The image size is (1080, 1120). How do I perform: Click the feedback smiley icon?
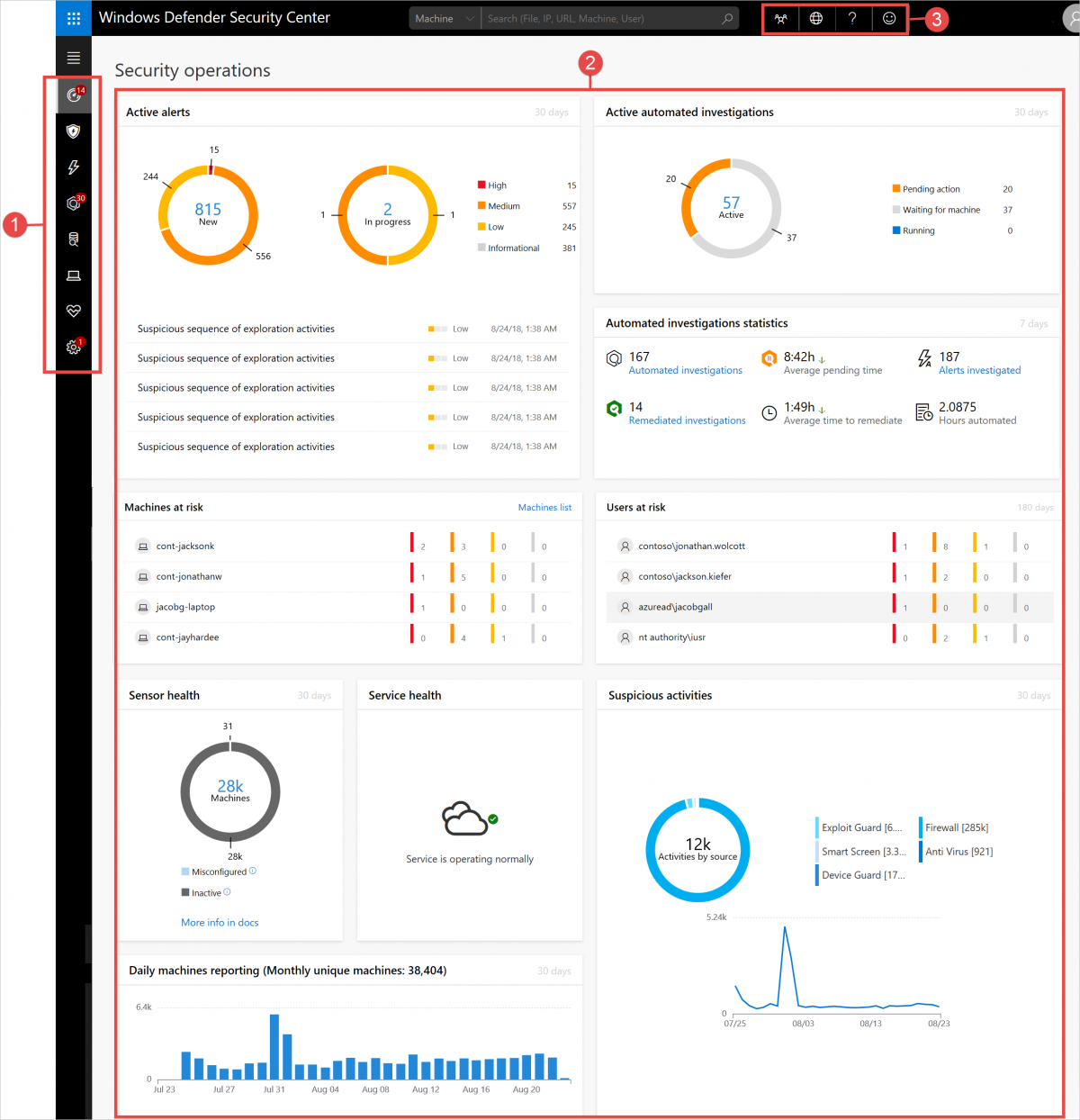tap(888, 18)
